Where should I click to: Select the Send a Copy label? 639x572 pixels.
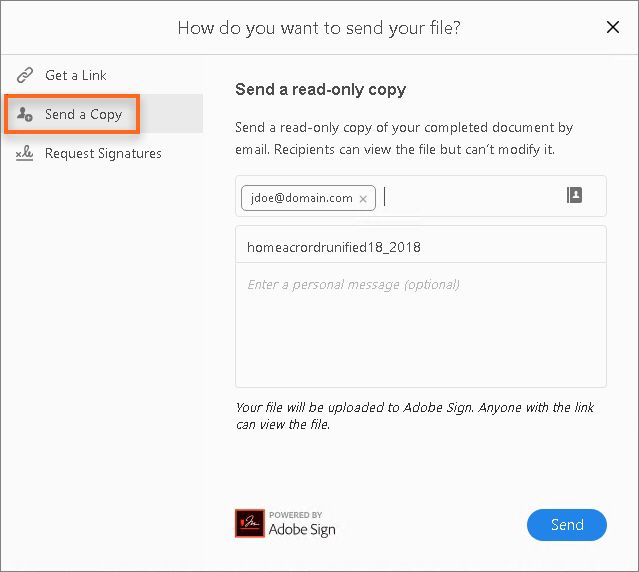tap(83, 114)
